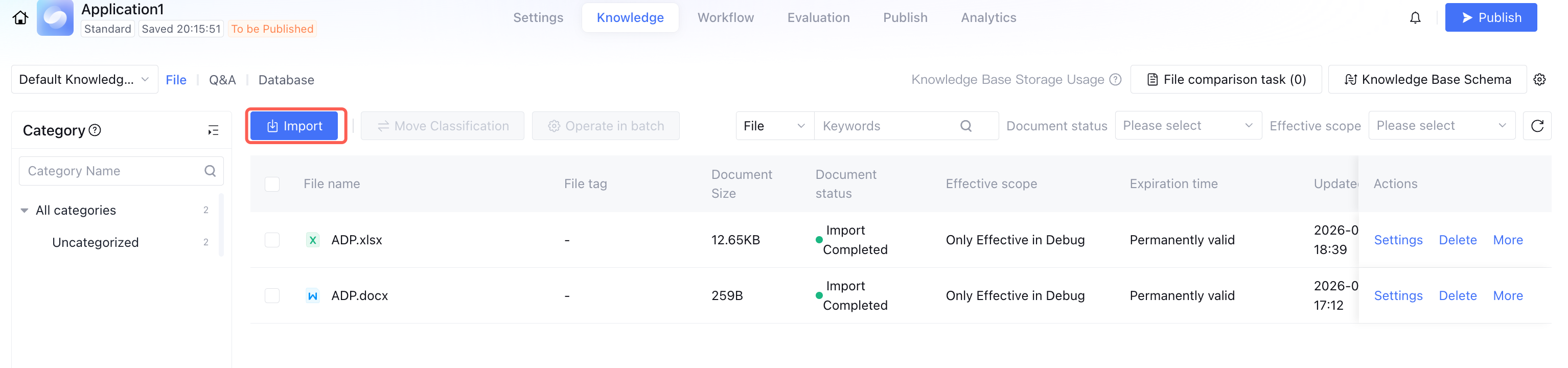This screenshot has height=368, width=1568.
Task: Check the ADP.docx row checkbox
Action: 272,295
